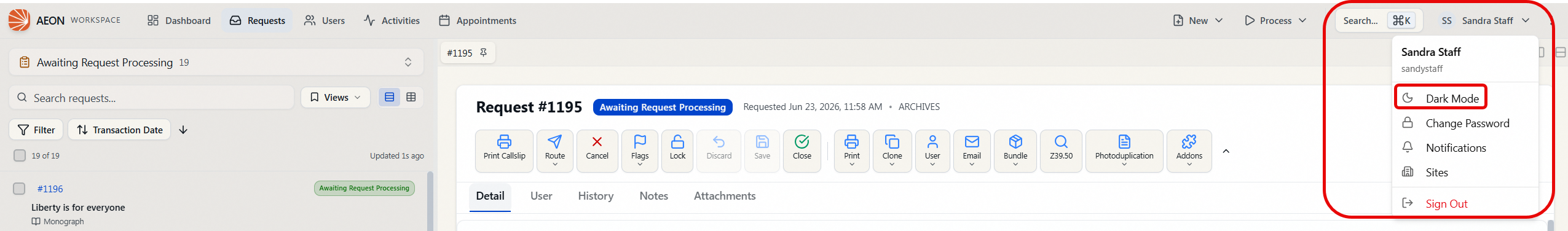This screenshot has width=1568, height=231.
Task: Open the Print dropdown
Action: click(851, 151)
